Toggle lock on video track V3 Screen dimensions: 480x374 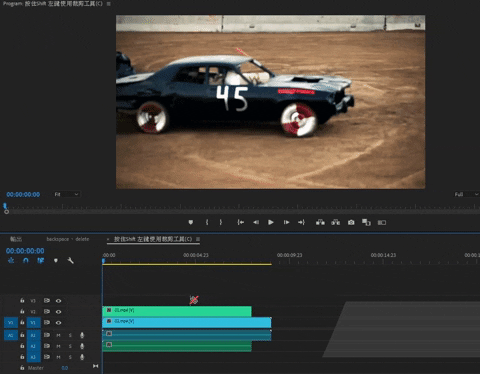22,300
